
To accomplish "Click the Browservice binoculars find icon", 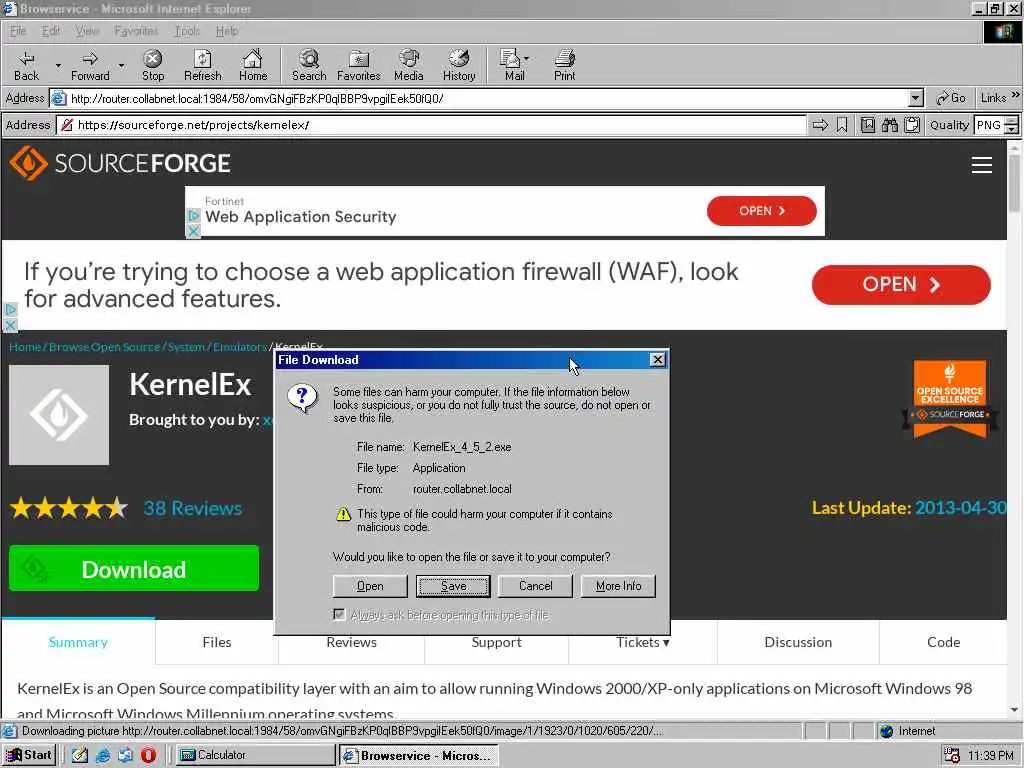I will coord(889,125).
